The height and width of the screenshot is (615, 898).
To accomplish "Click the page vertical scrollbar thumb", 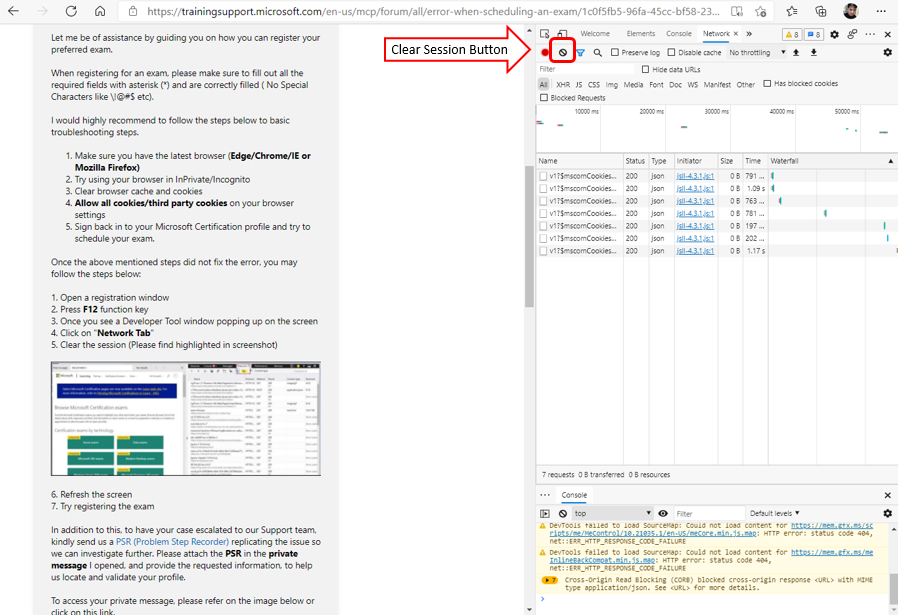I will (529, 236).
